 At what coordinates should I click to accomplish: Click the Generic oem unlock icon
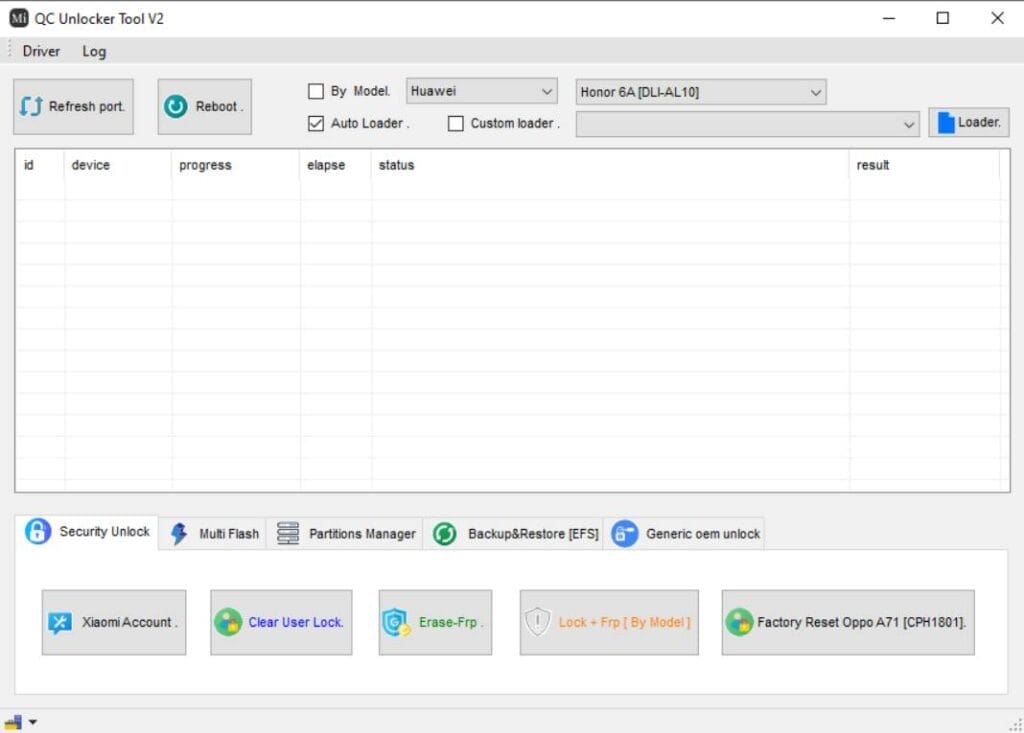[625, 534]
